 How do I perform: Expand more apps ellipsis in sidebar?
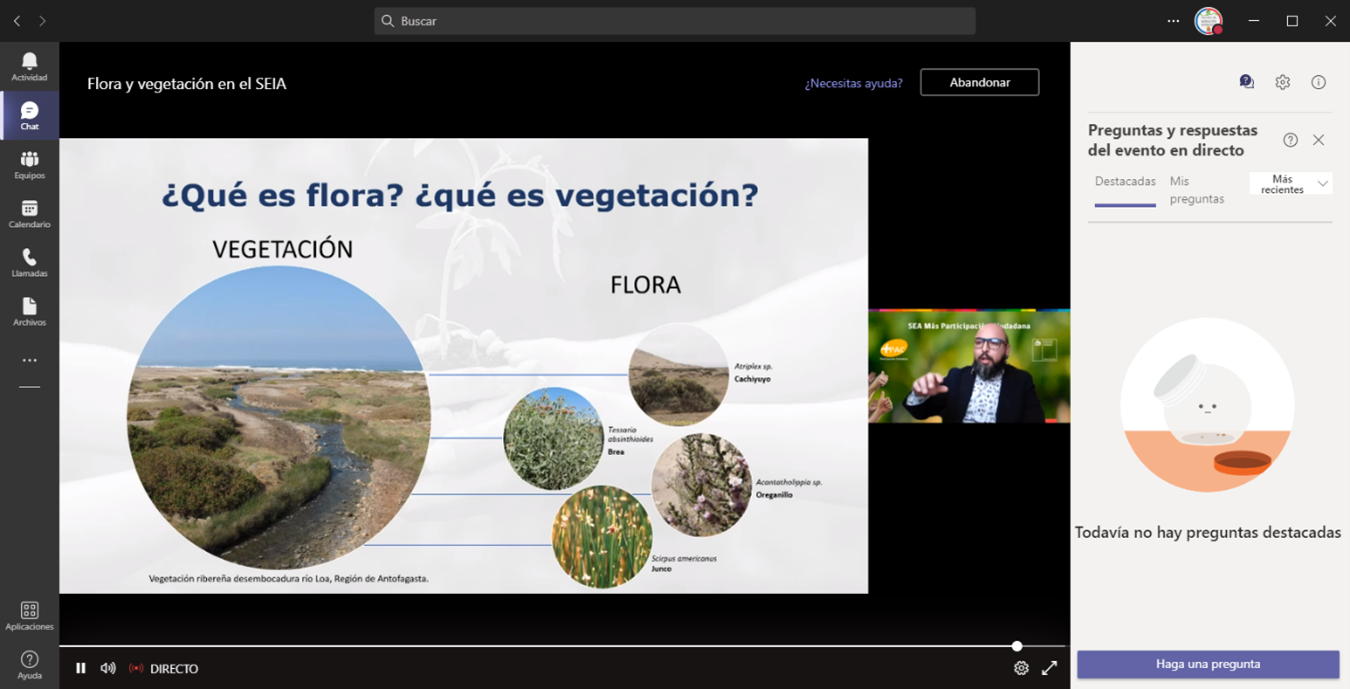pyautogui.click(x=29, y=360)
